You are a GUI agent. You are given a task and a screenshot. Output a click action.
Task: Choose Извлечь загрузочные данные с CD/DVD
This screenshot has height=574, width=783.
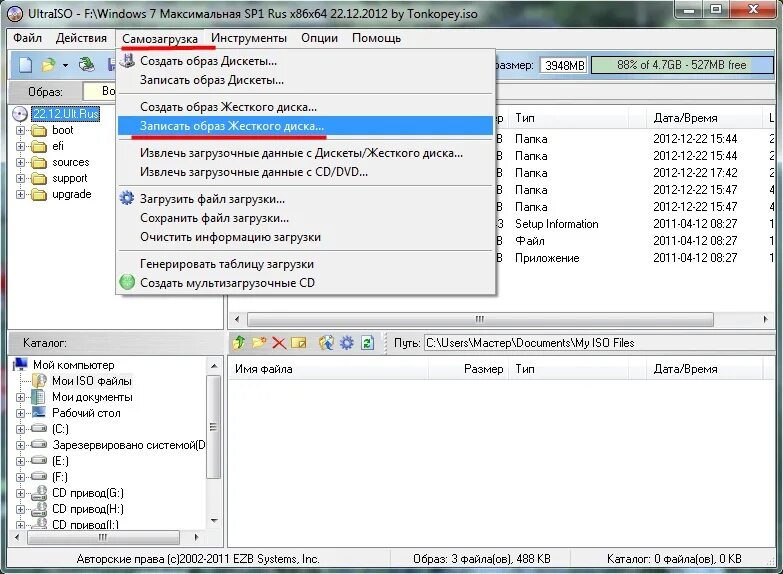click(306, 172)
